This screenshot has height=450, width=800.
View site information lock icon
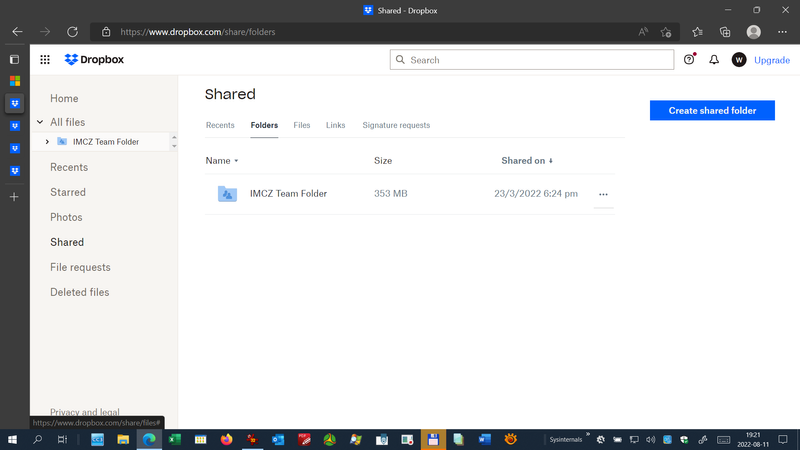pos(106,32)
